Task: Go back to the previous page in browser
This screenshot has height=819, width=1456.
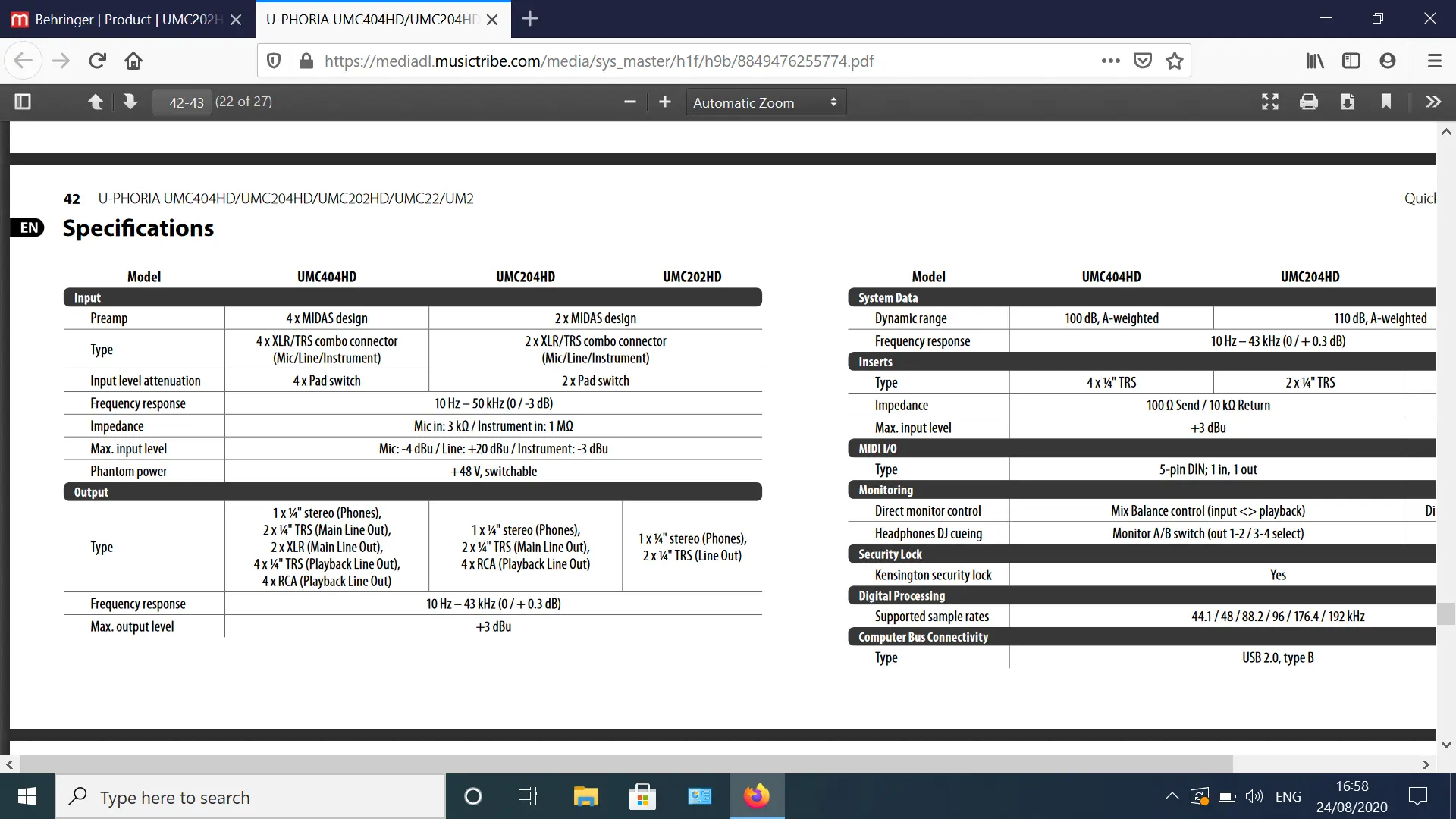Action: [23, 61]
